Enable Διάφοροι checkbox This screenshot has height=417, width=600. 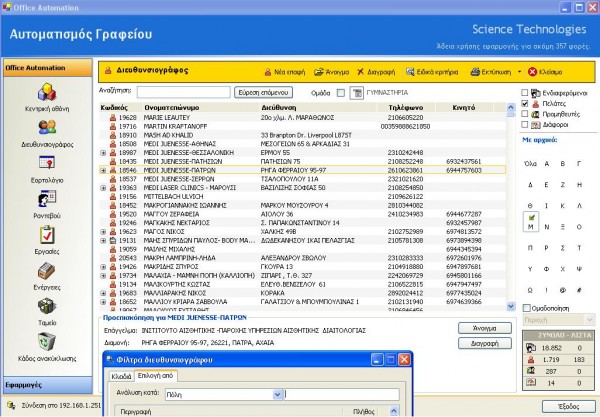tap(525, 124)
